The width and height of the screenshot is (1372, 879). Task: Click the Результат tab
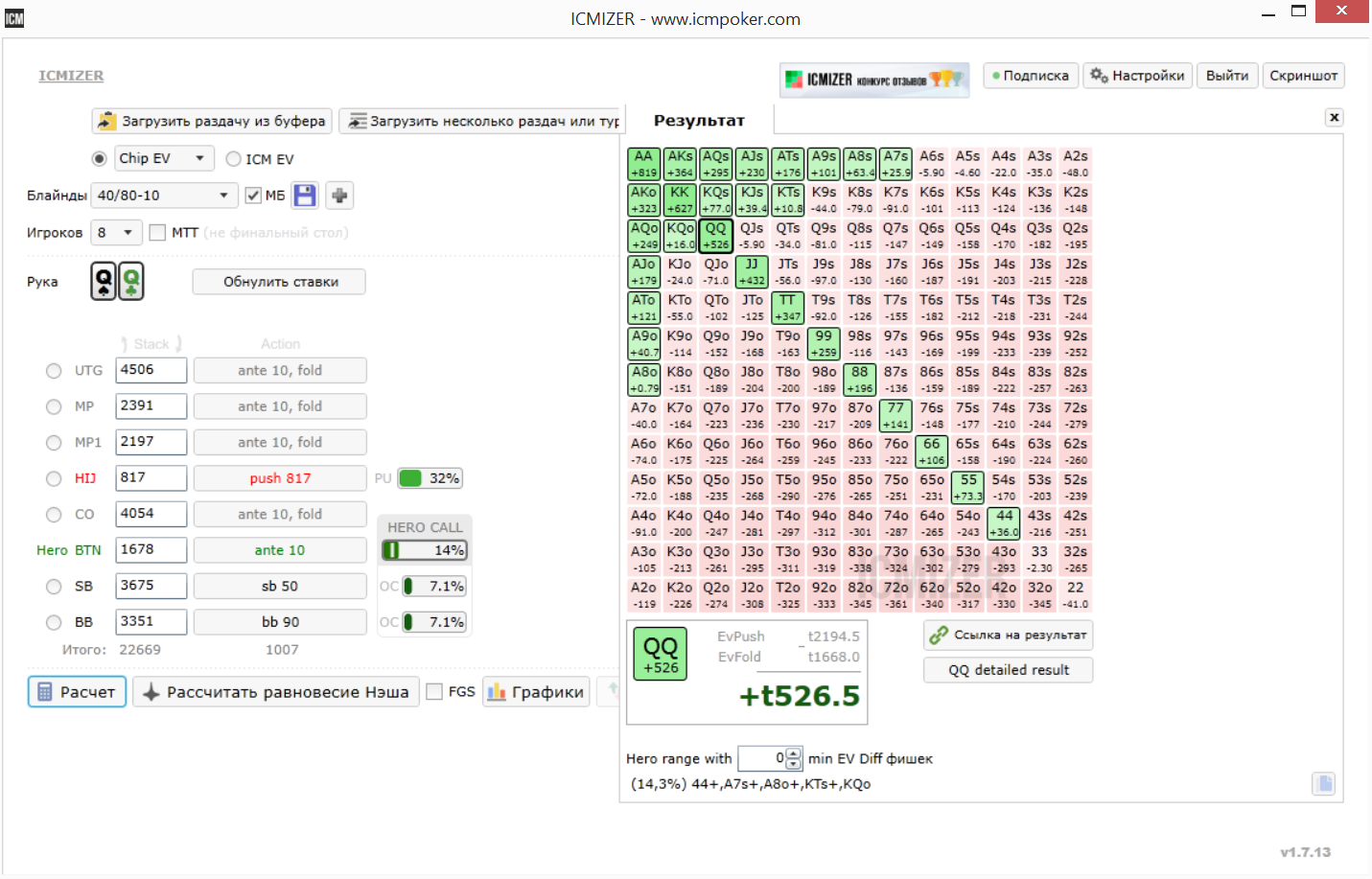(x=699, y=121)
